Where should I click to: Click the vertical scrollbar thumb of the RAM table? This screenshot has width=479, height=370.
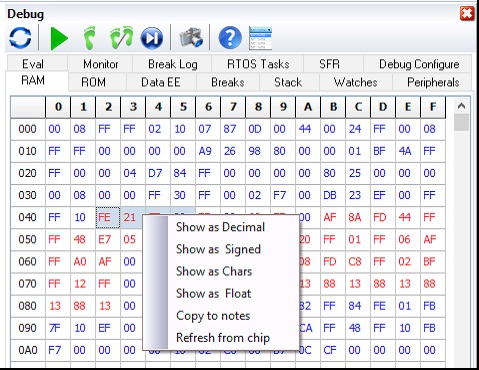click(x=461, y=122)
